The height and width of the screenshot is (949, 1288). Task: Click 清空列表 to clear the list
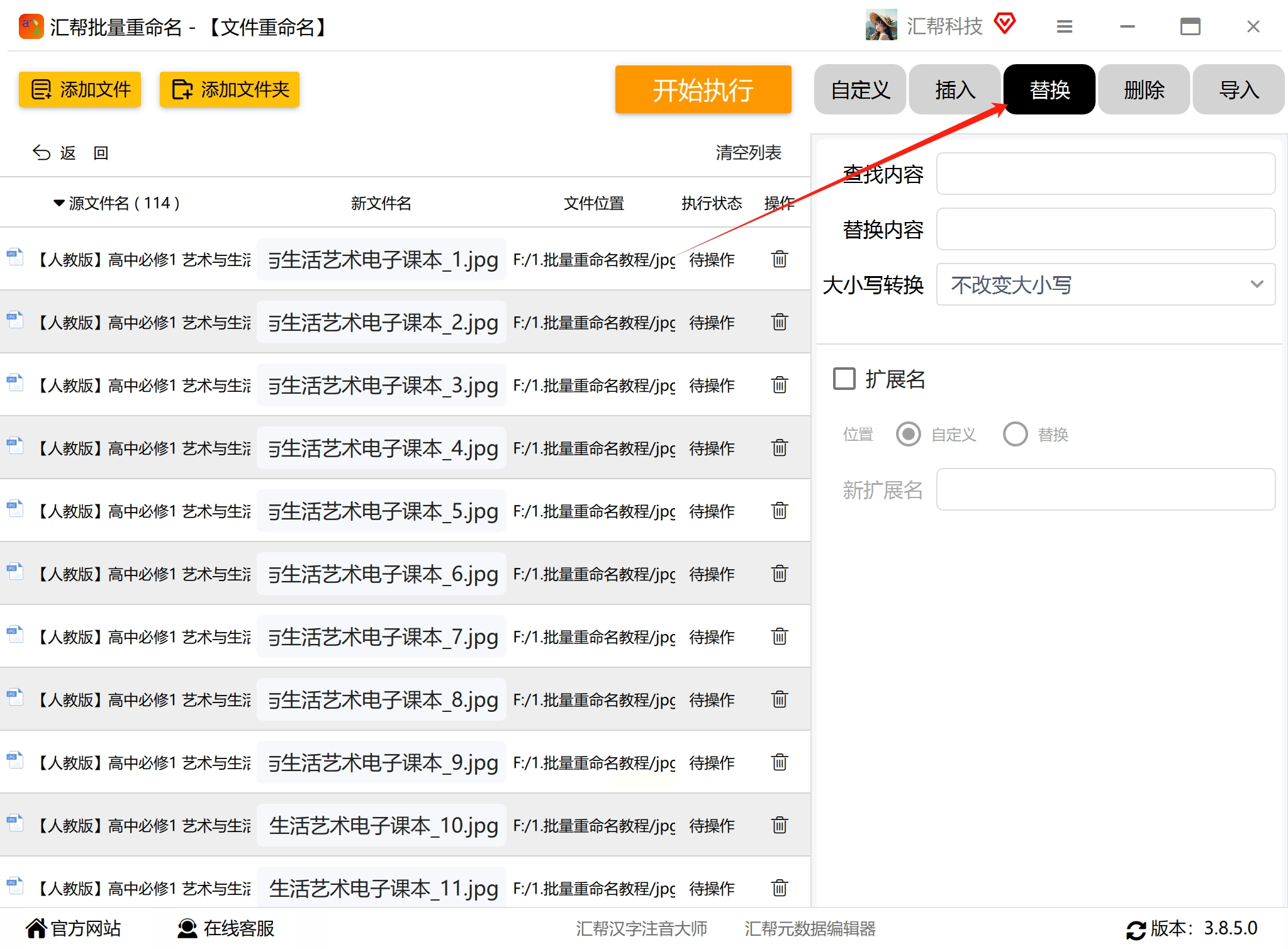748,153
